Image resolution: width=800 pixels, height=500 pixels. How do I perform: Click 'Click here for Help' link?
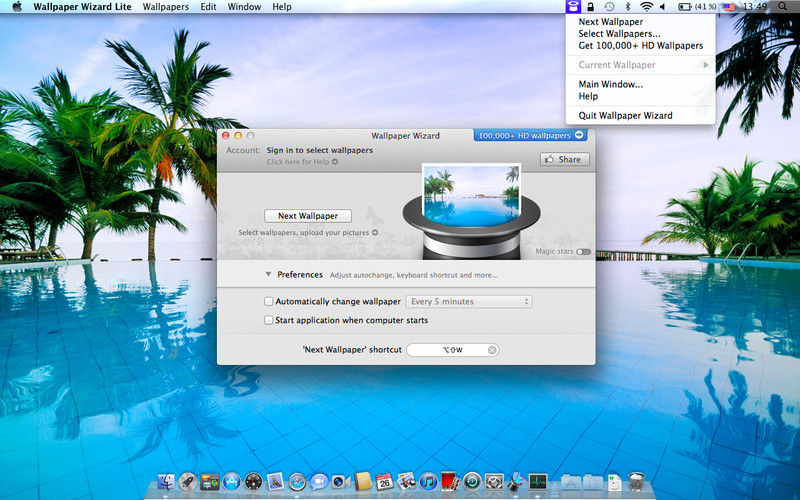[297, 162]
